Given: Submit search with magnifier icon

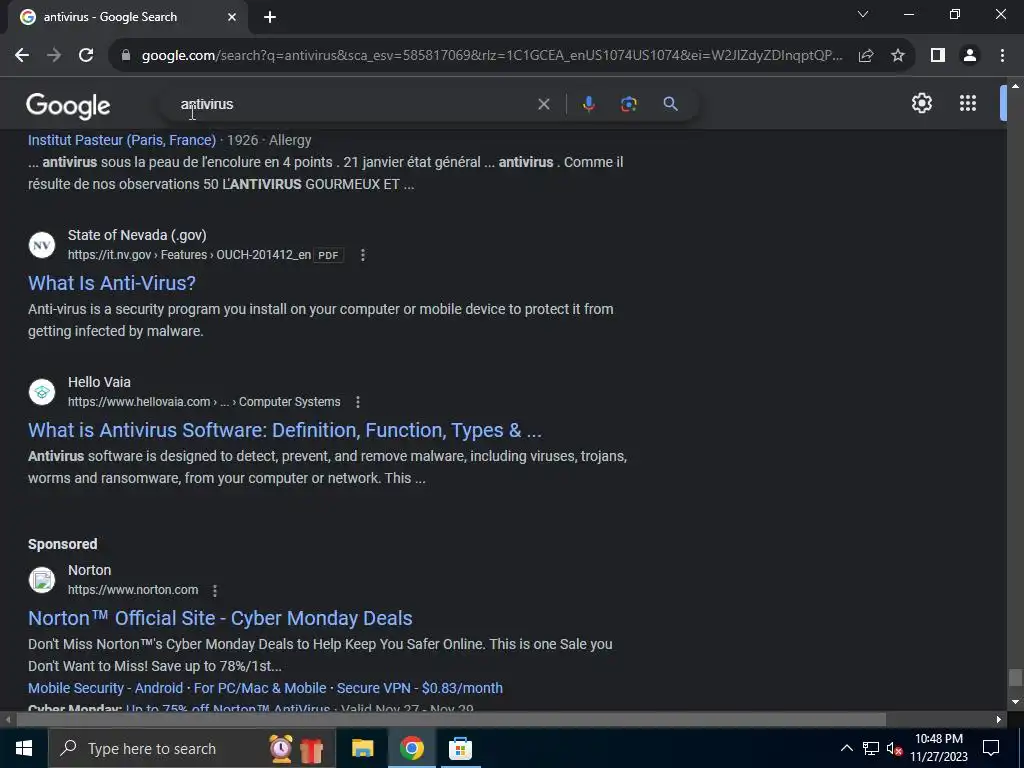Looking at the screenshot, I should click(x=670, y=104).
